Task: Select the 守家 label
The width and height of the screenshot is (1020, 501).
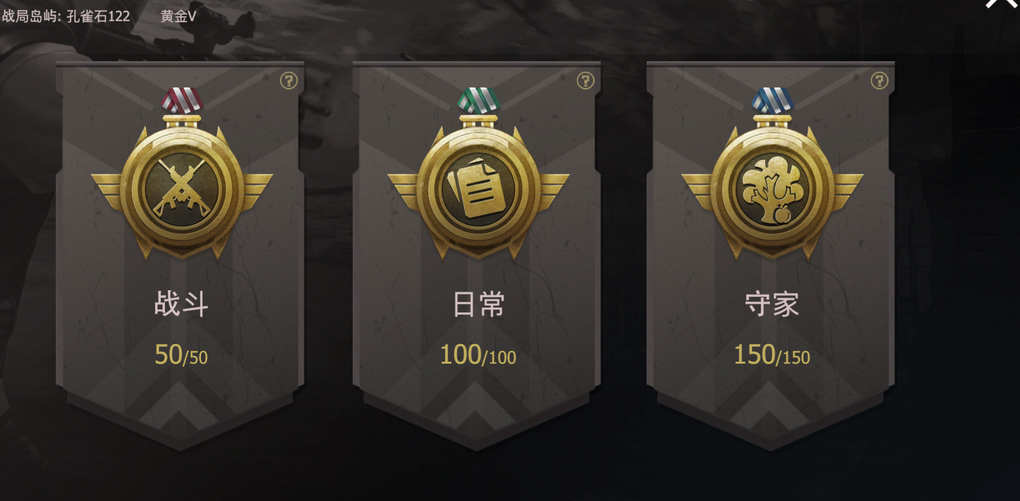Action: coord(772,305)
